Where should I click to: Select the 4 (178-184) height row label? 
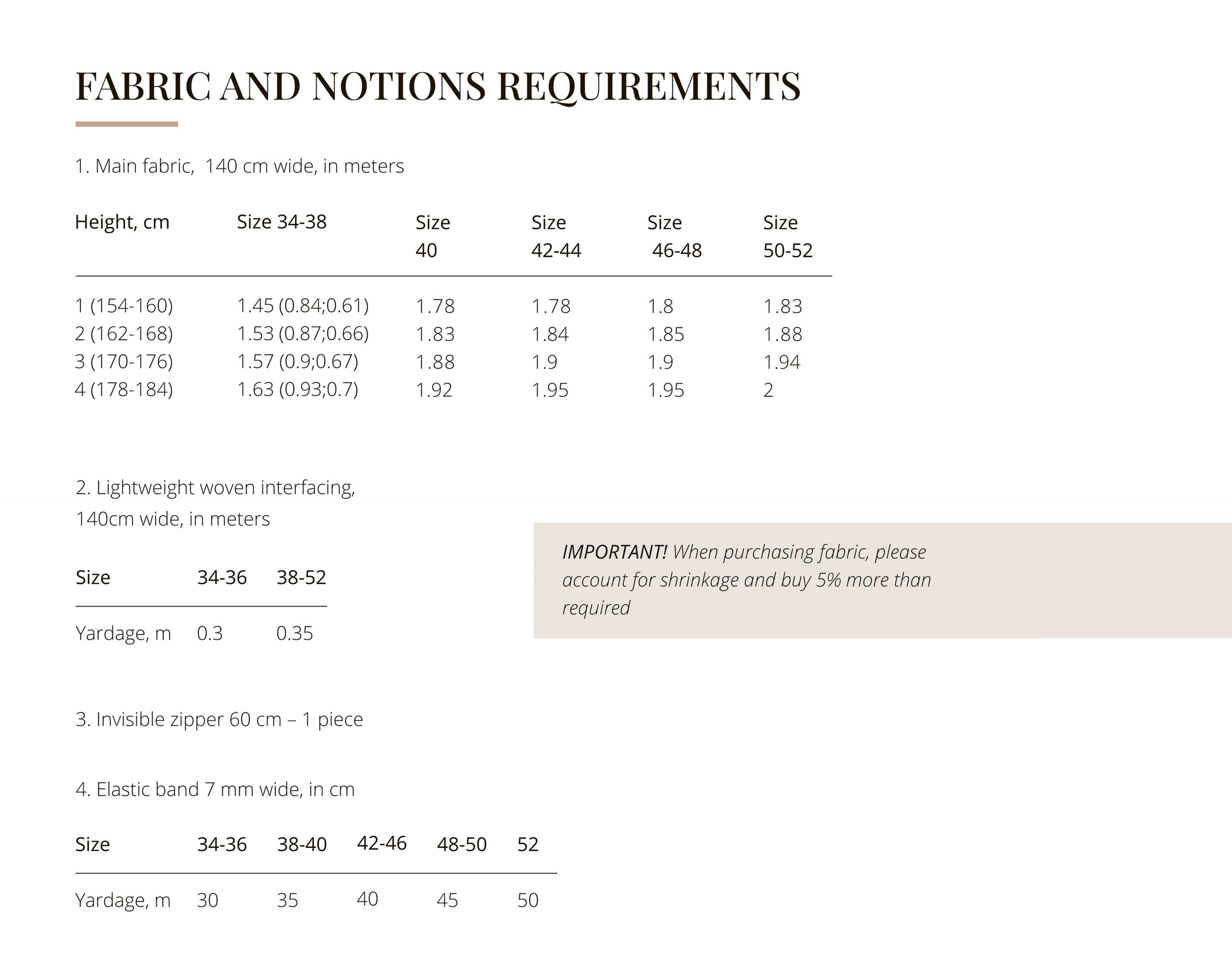(124, 390)
